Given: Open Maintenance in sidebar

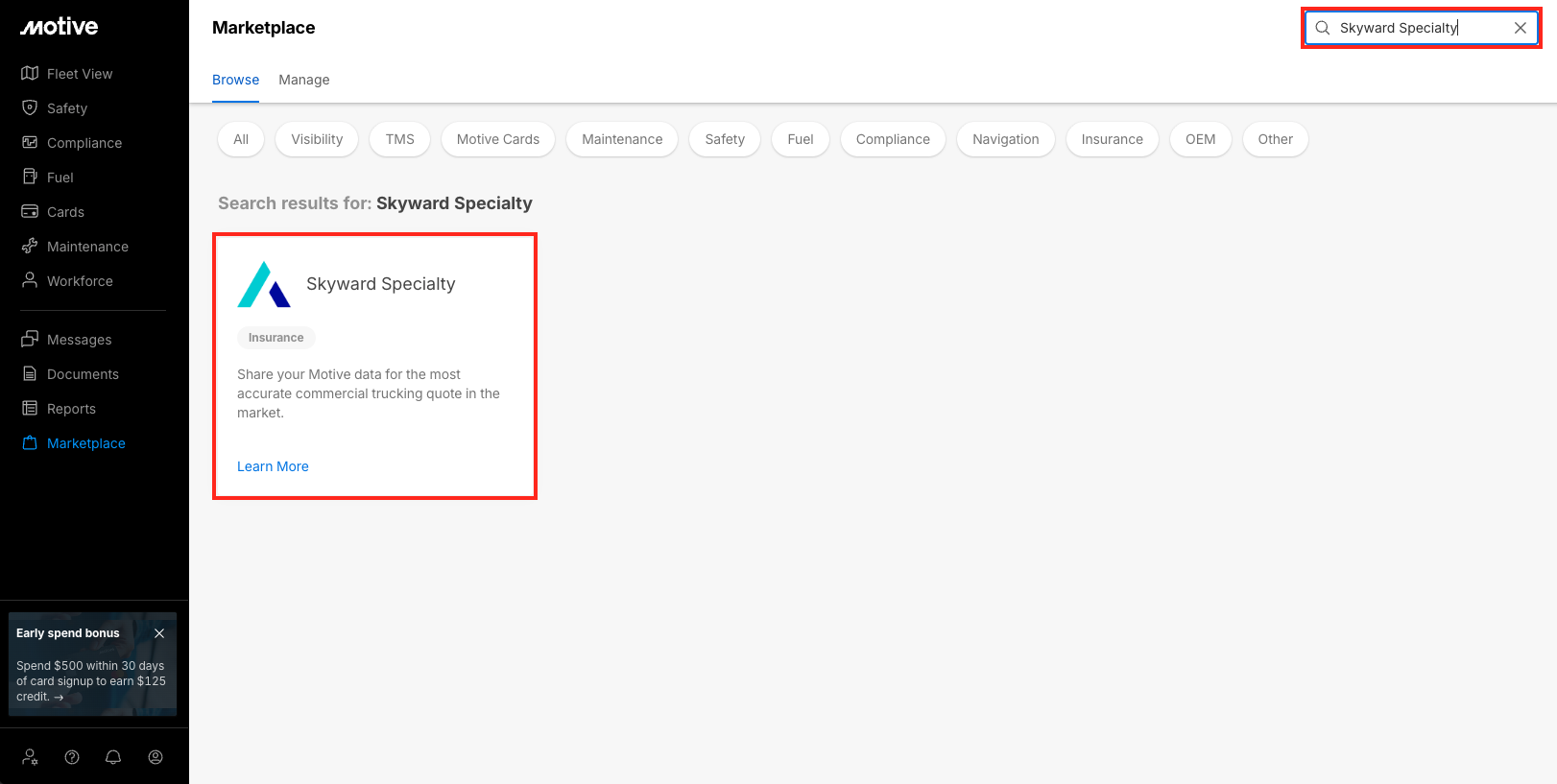Looking at the screenshot, I should tap(88, 247).
